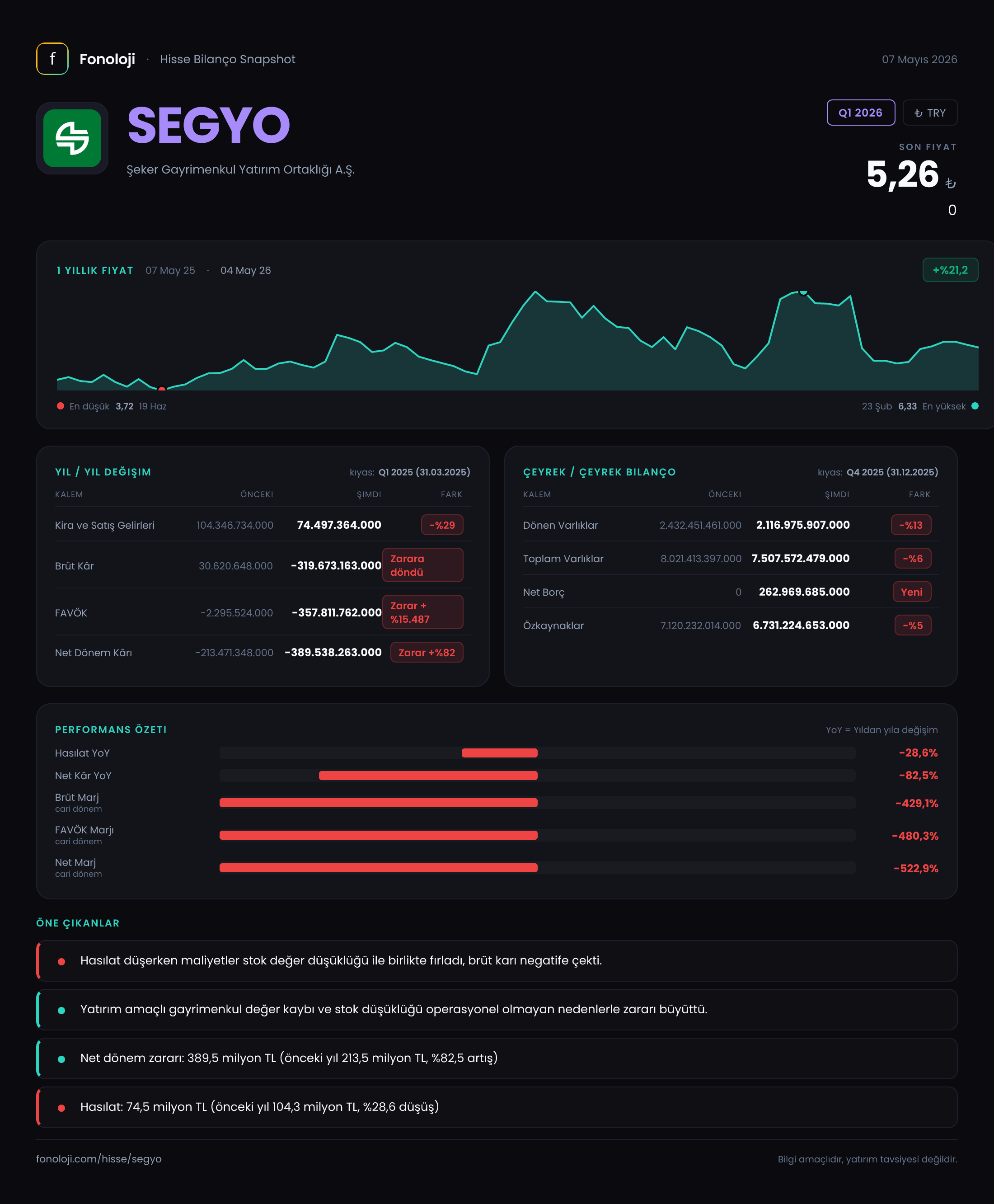Click the 'Bilgi amaçlıdır' disclaimer text
The width and height of the screenshot is (994, 1204).
[867, 1159]
